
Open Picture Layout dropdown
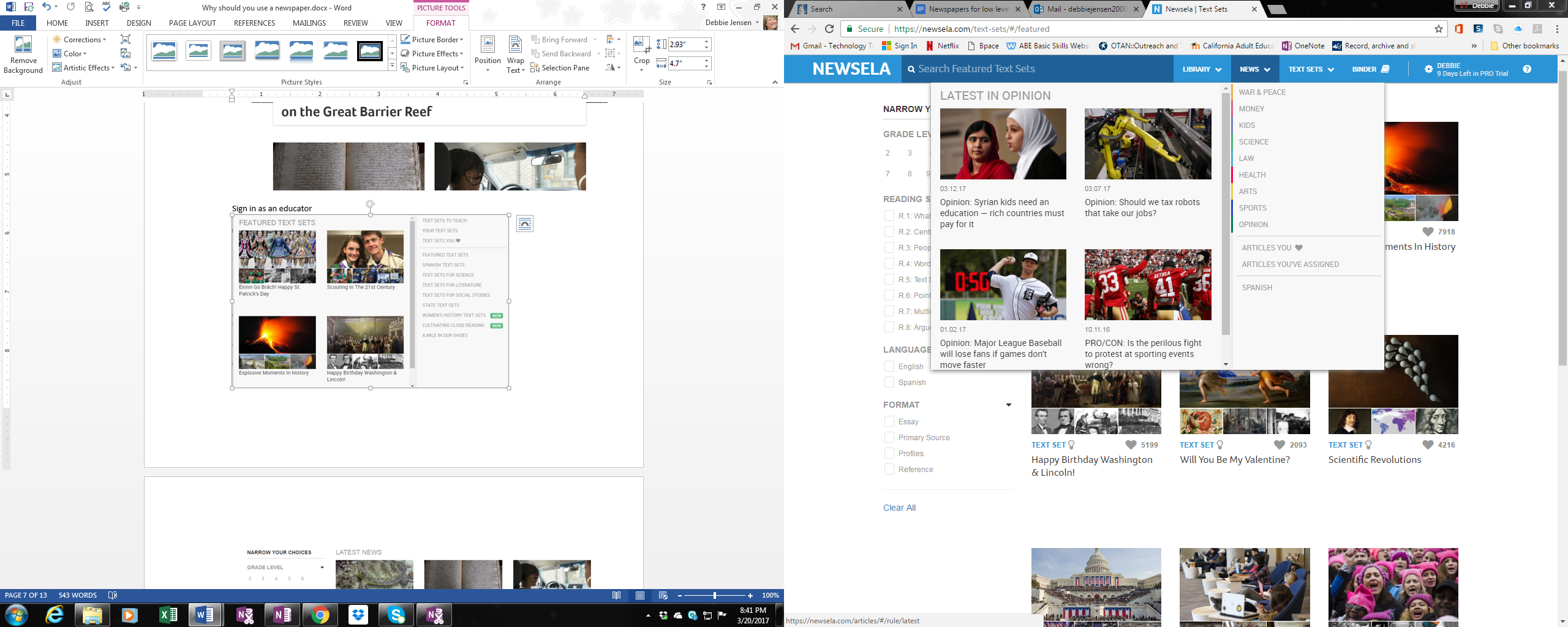pos(432,67)
